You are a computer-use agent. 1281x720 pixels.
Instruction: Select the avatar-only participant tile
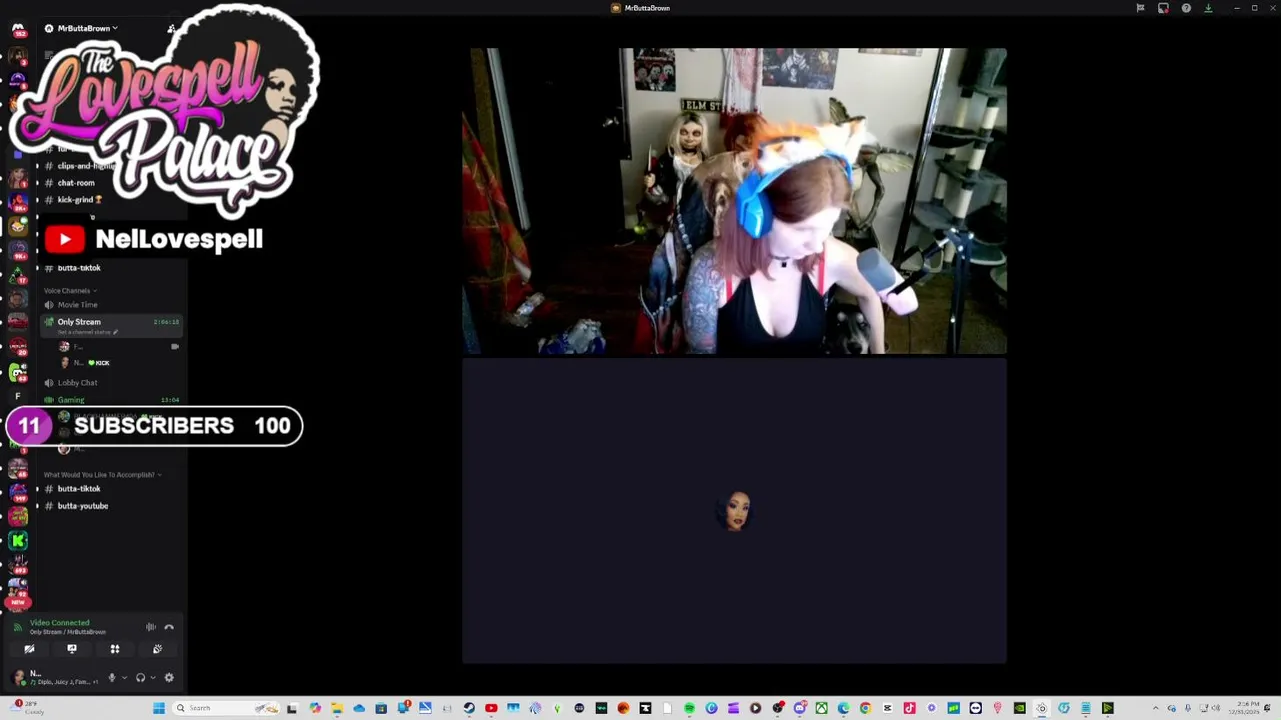[x=734, y=511]
